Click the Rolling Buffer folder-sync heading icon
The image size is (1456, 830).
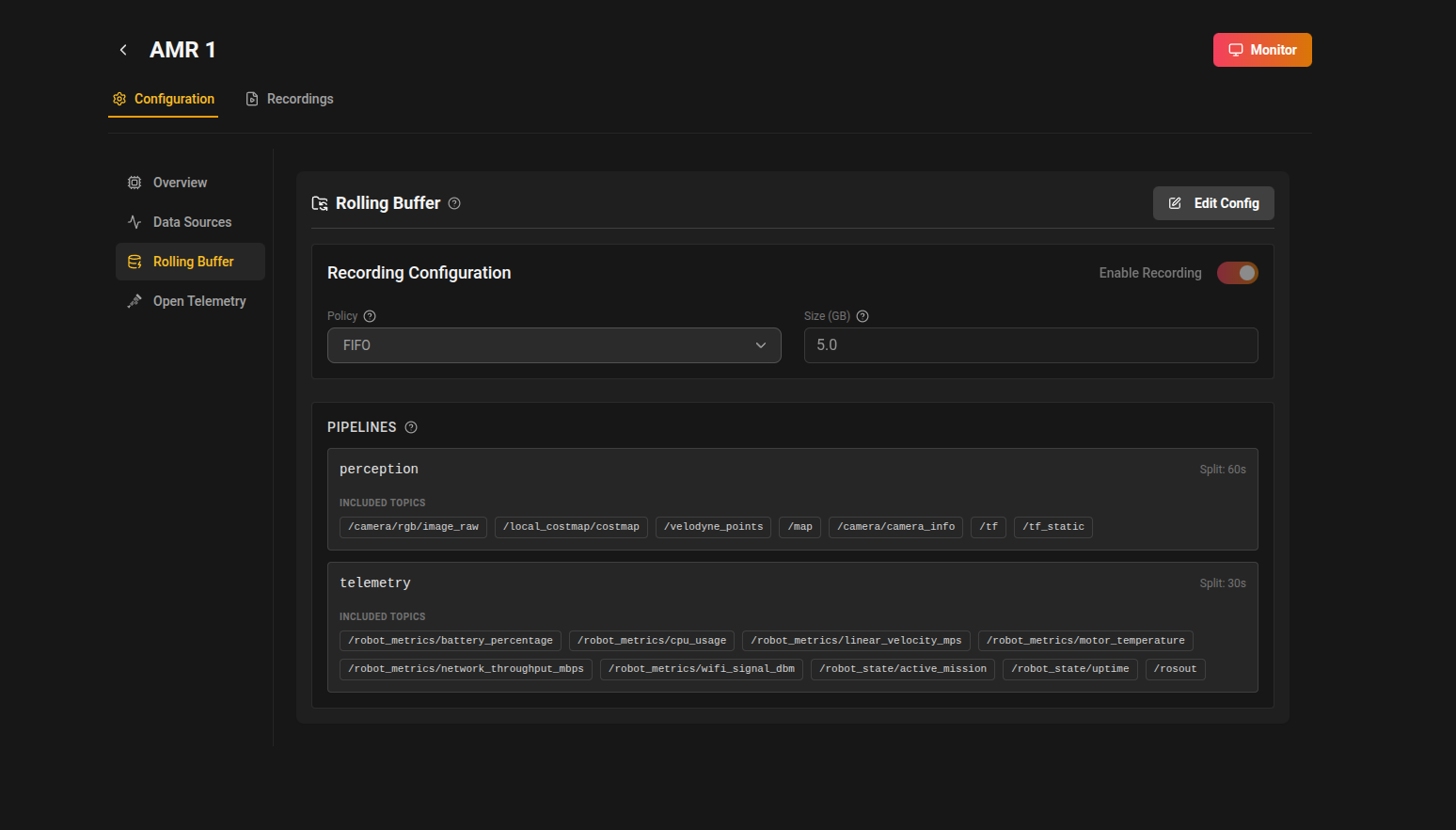[320, 203]
